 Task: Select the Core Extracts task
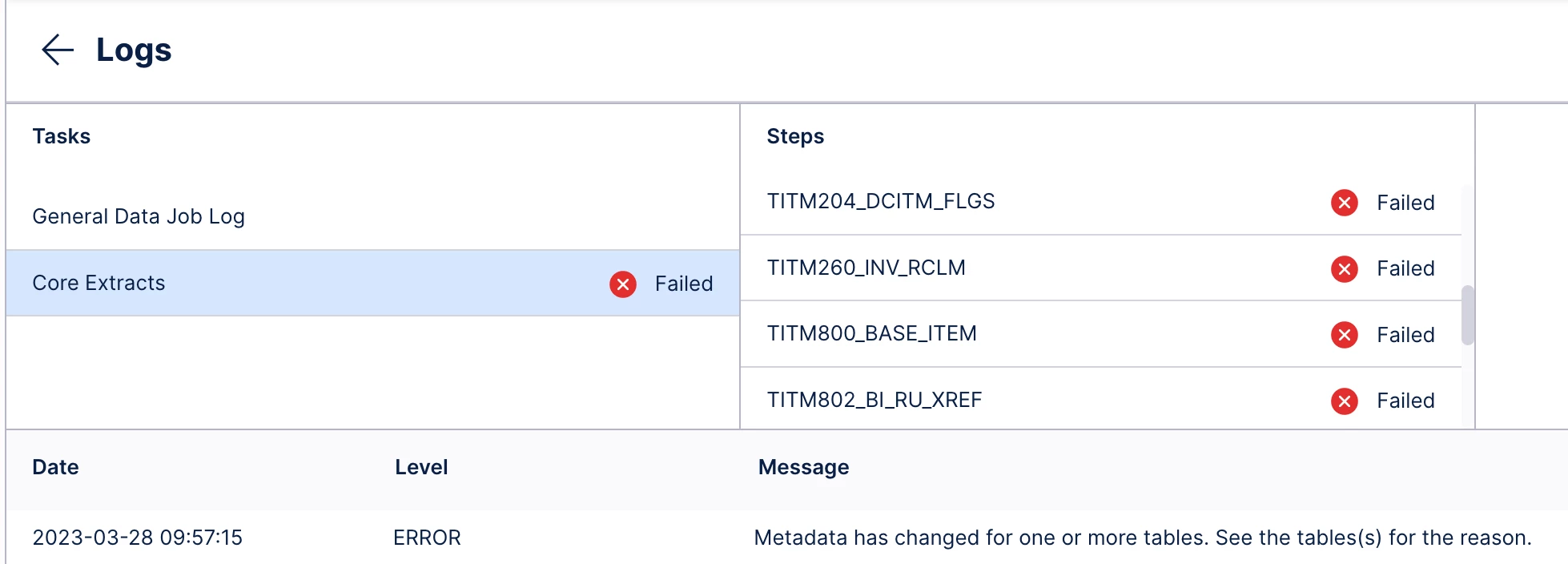(x=99, y=283)
